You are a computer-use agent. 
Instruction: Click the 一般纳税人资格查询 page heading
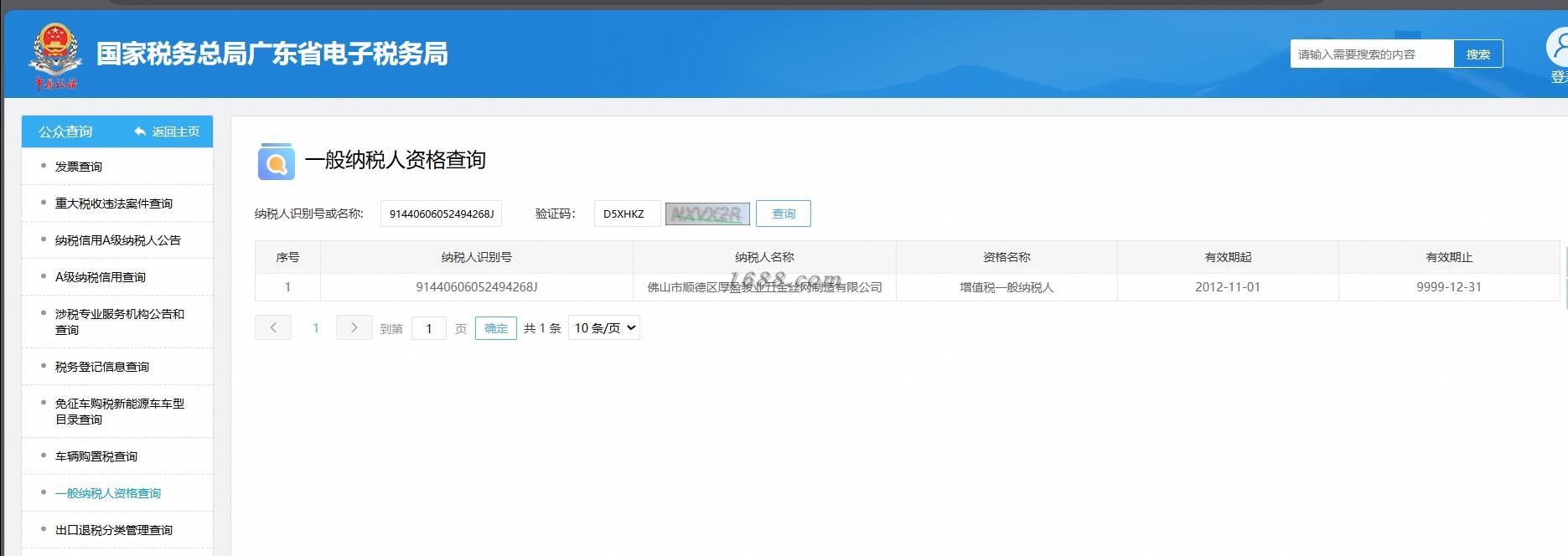396,160
